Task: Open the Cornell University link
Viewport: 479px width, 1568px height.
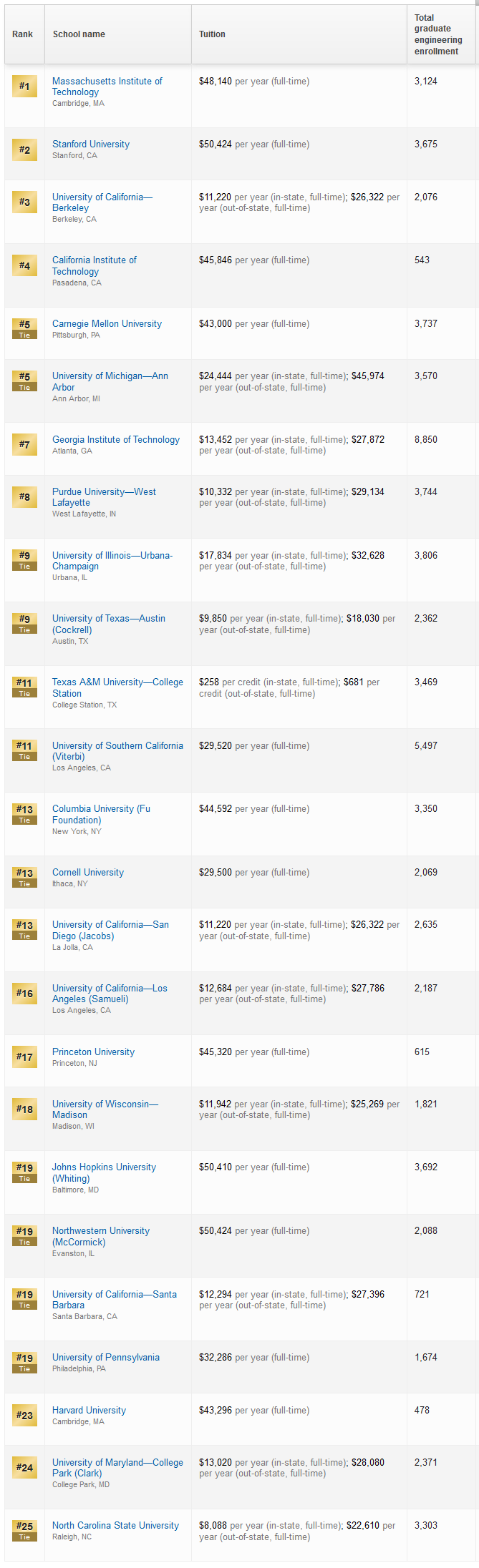Action: (88, 872)
